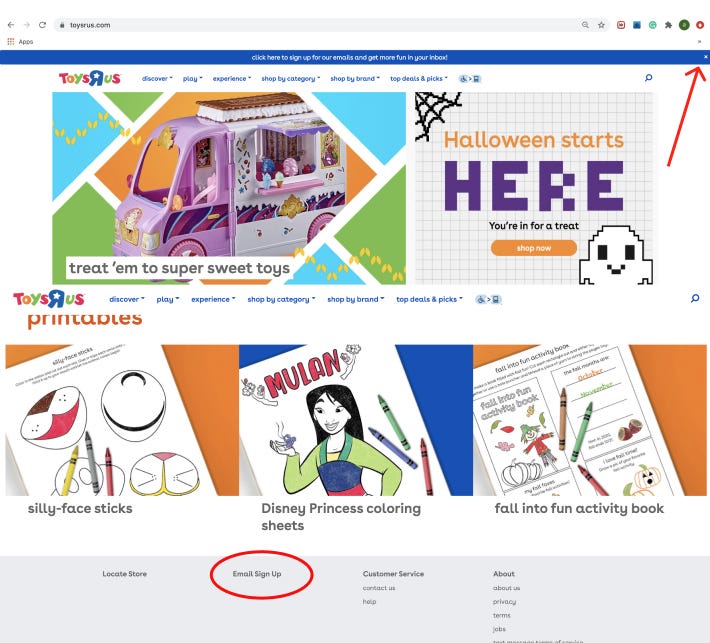This screenshot has height=643, width=710.
Task: Click the accessibility icon in lower header
Action: coord(488,299)
